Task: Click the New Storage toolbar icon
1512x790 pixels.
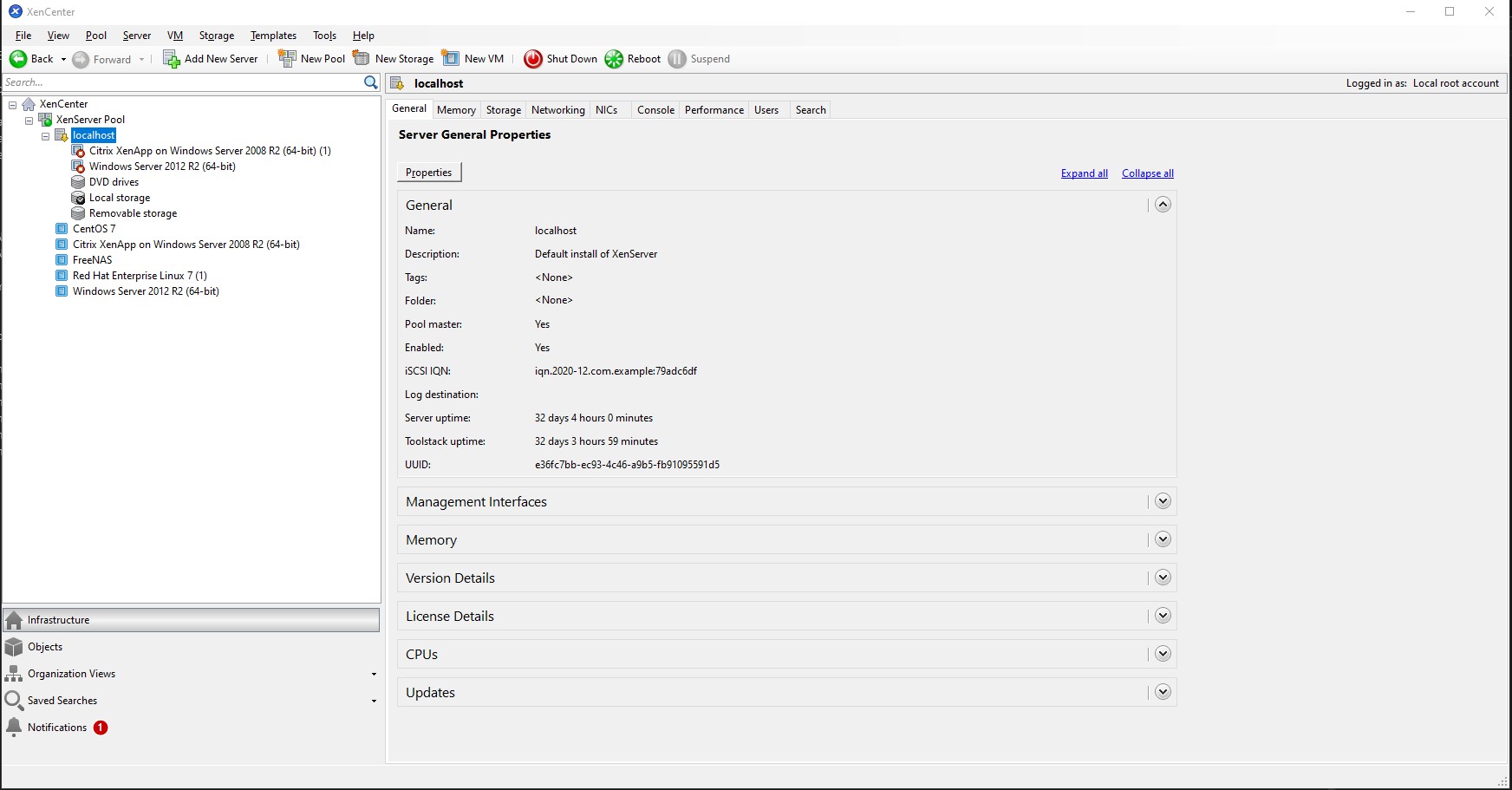Action: point(362,58)
